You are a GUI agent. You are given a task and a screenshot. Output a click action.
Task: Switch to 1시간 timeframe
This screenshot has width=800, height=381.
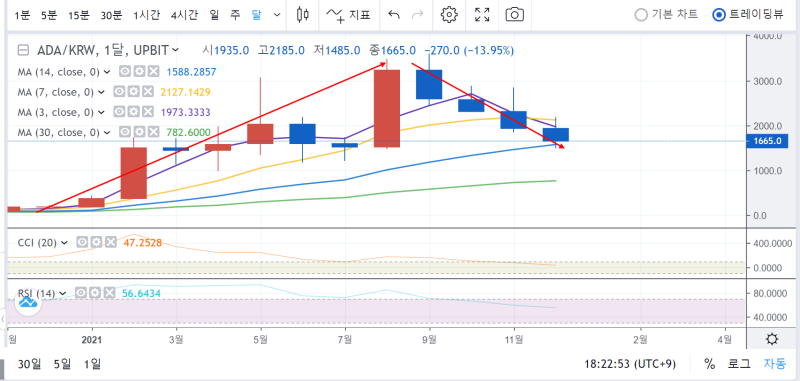(146, 15)
